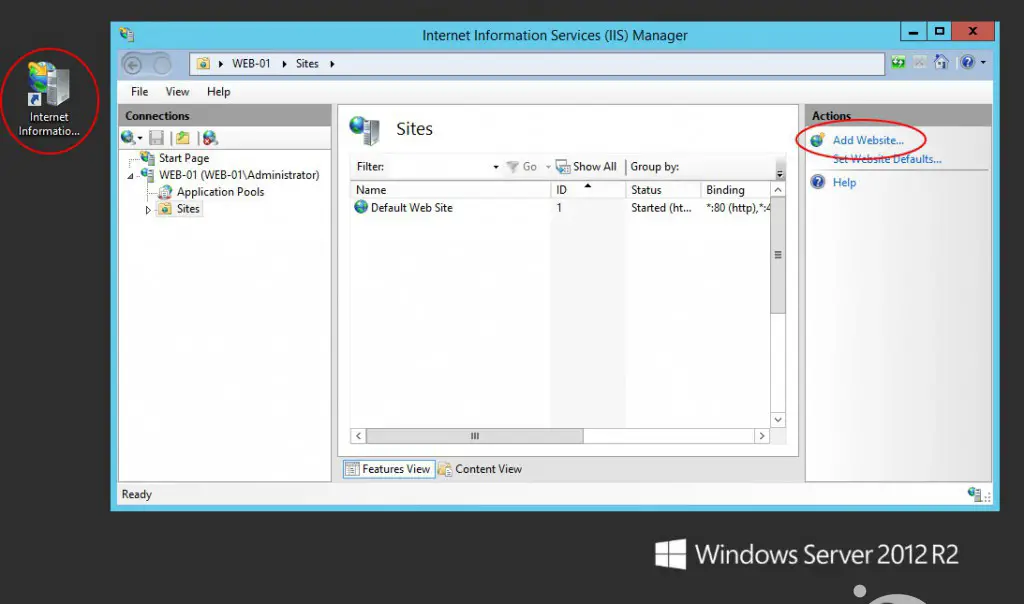Sort the list by the Status column
Viewport: 1024px width, 604px height.
(663, 189)
